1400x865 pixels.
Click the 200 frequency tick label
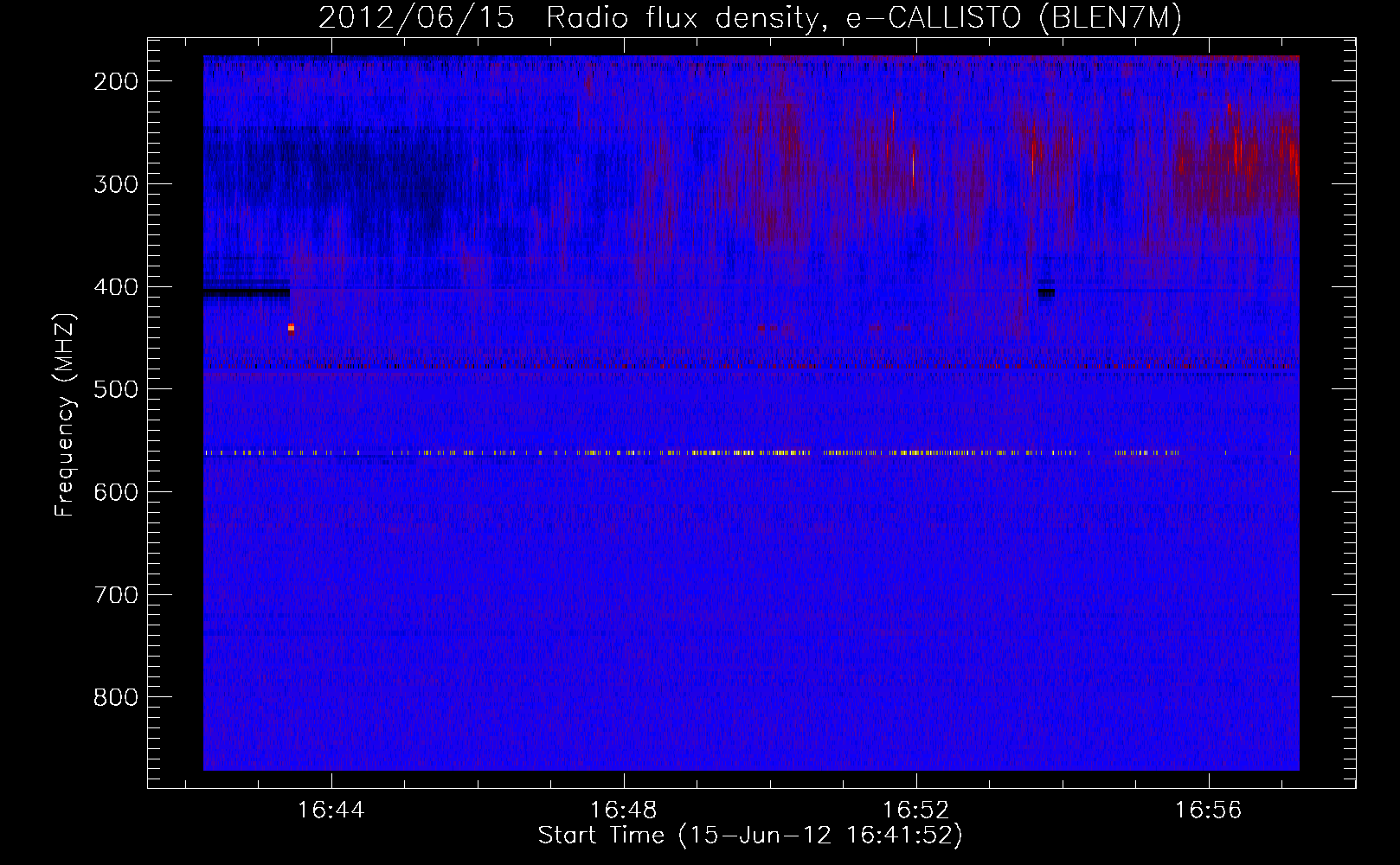[x=116, y=81]
